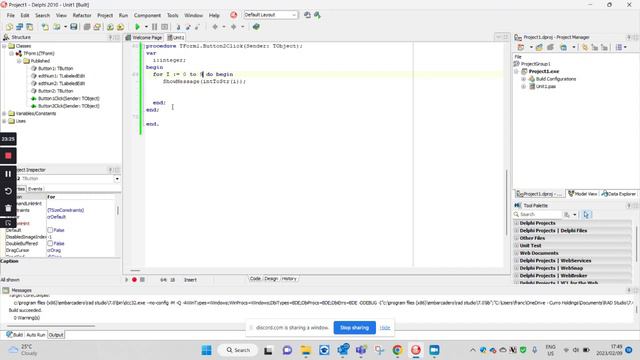Click the New items toolbar icon

9,27
